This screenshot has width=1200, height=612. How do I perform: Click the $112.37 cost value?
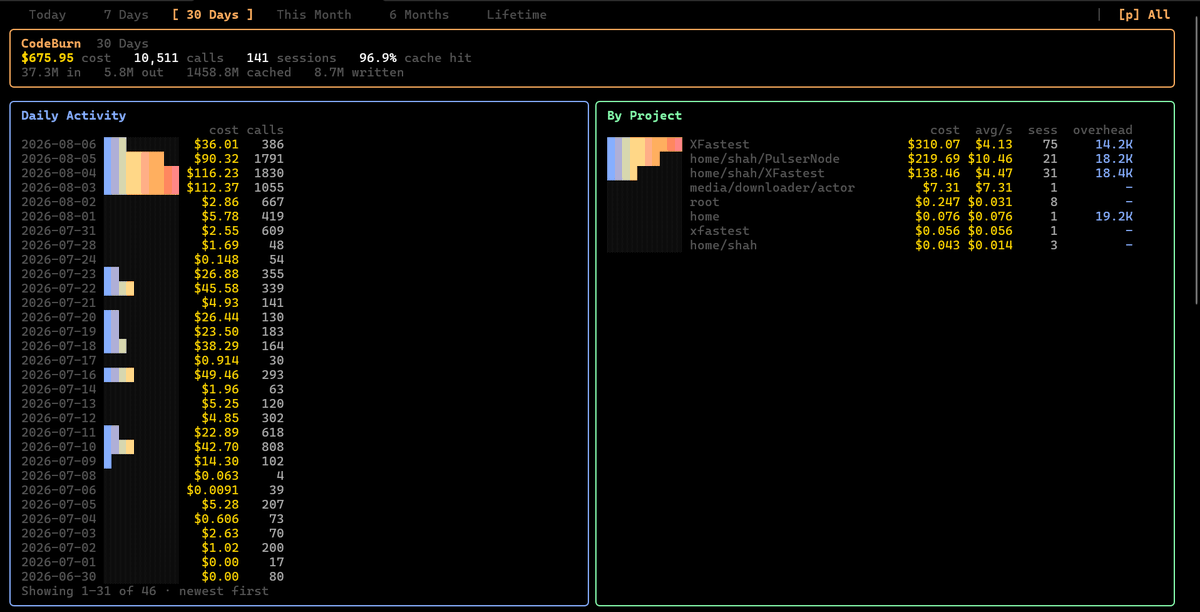[212, 188]
